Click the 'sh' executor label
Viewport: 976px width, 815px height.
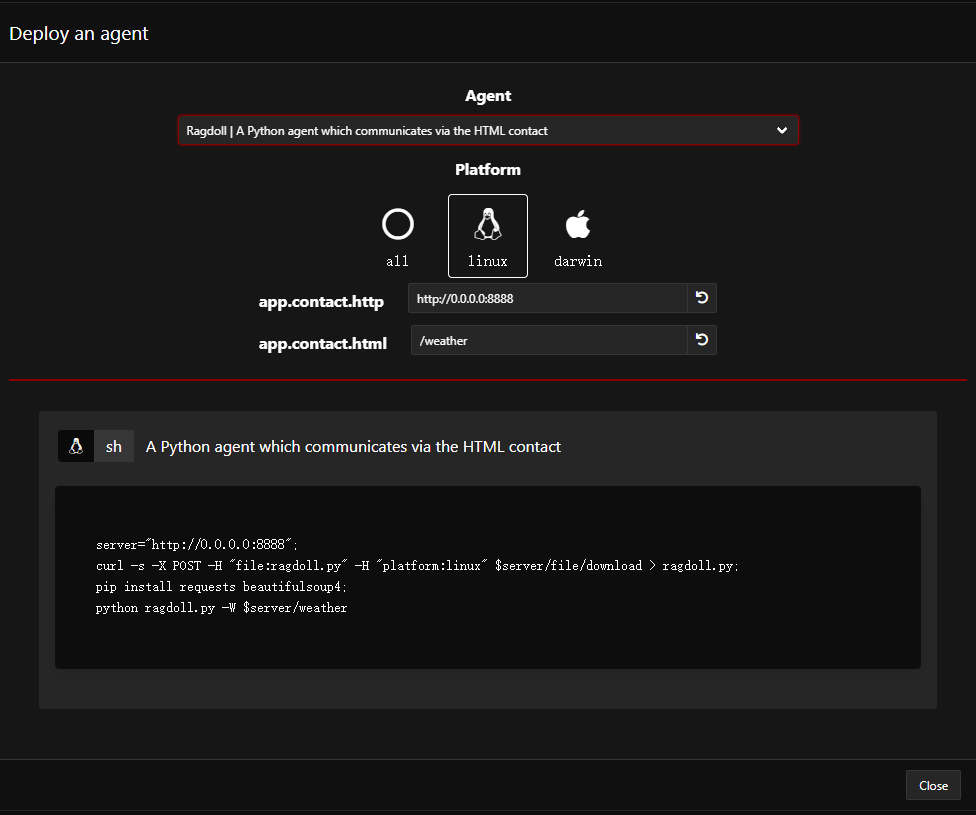(x=114, y=446)
